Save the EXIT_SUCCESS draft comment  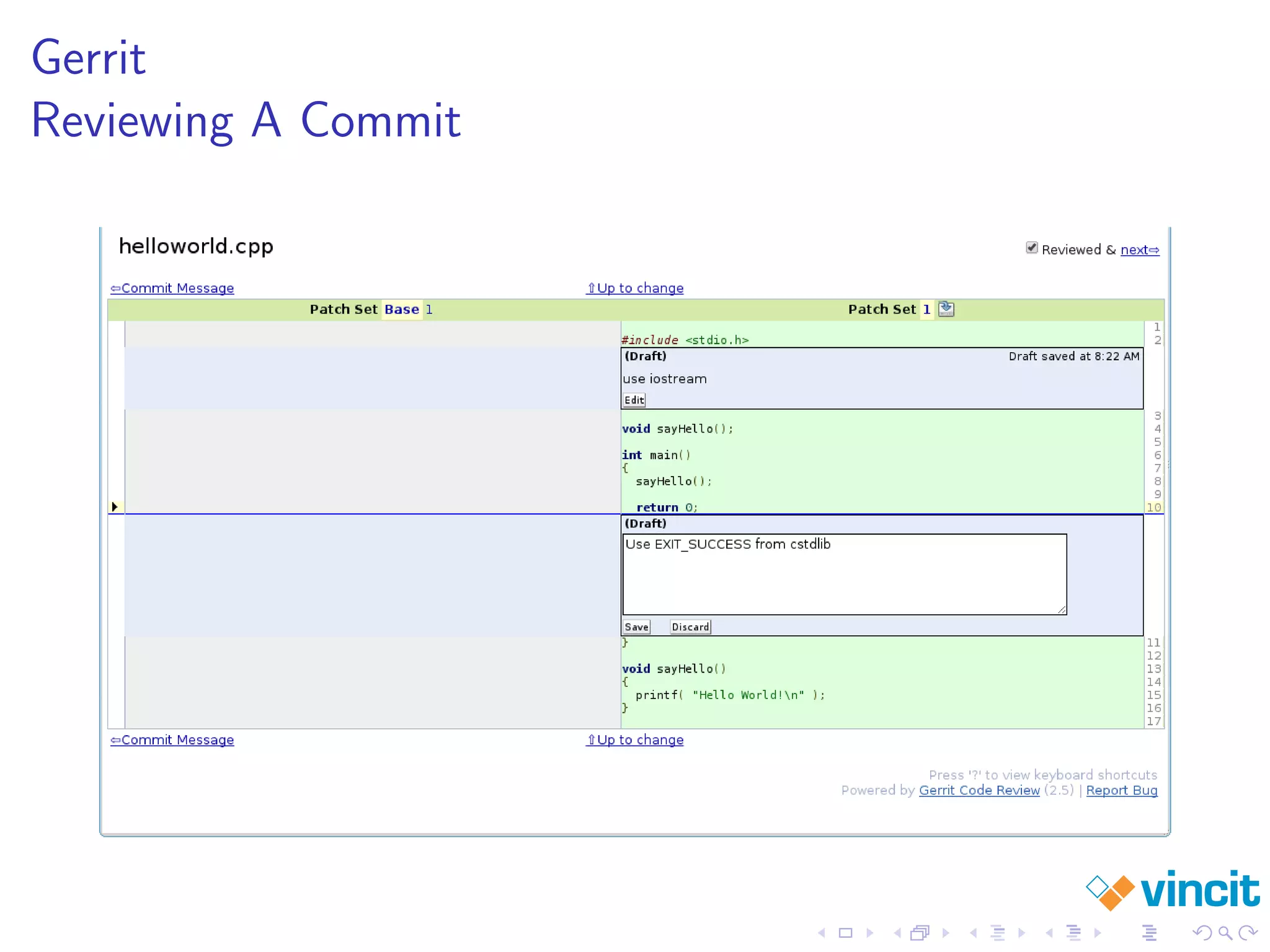point(637,627)
